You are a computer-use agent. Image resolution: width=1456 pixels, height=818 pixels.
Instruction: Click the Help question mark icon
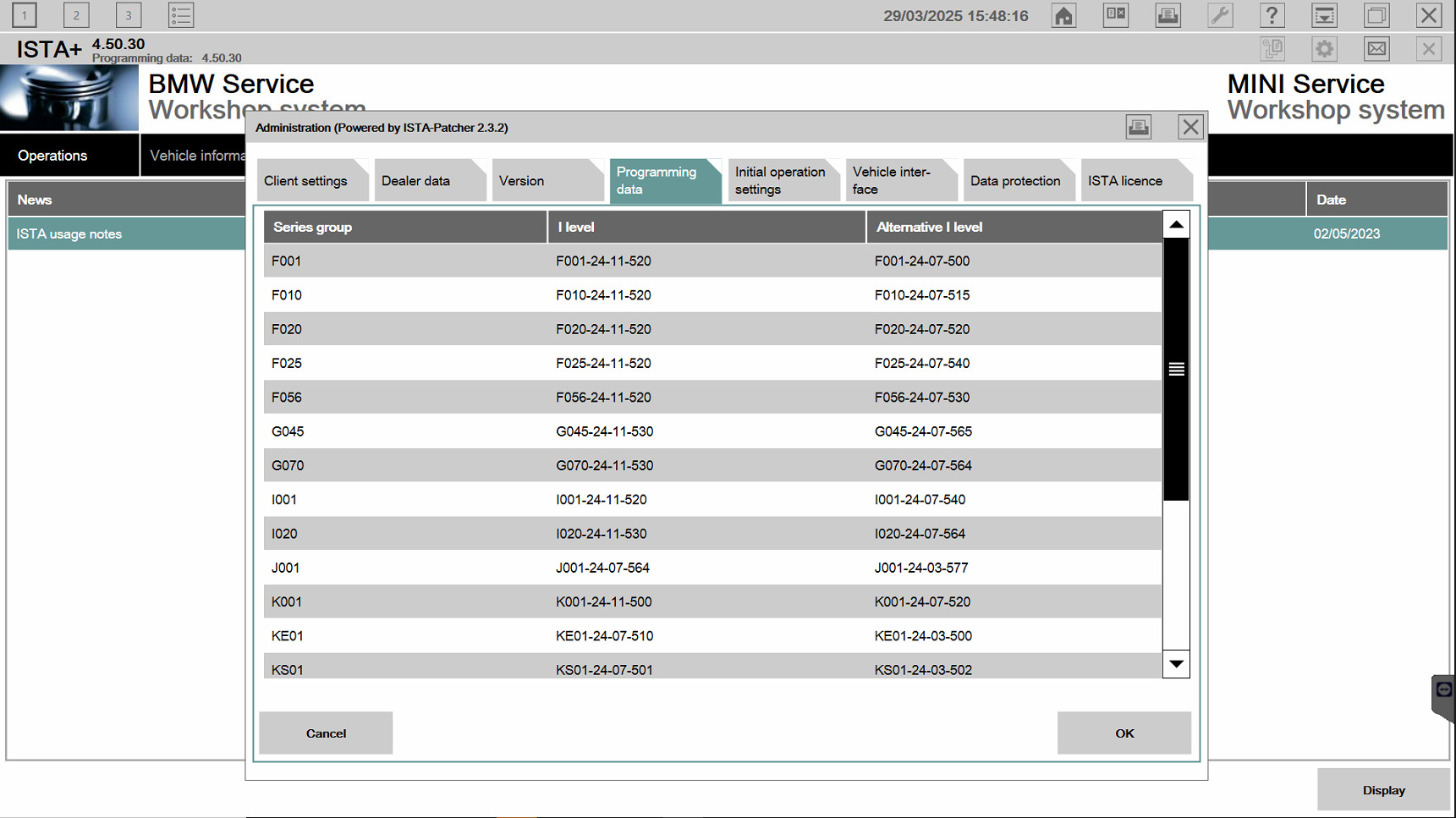click(x=1272, y=14)
